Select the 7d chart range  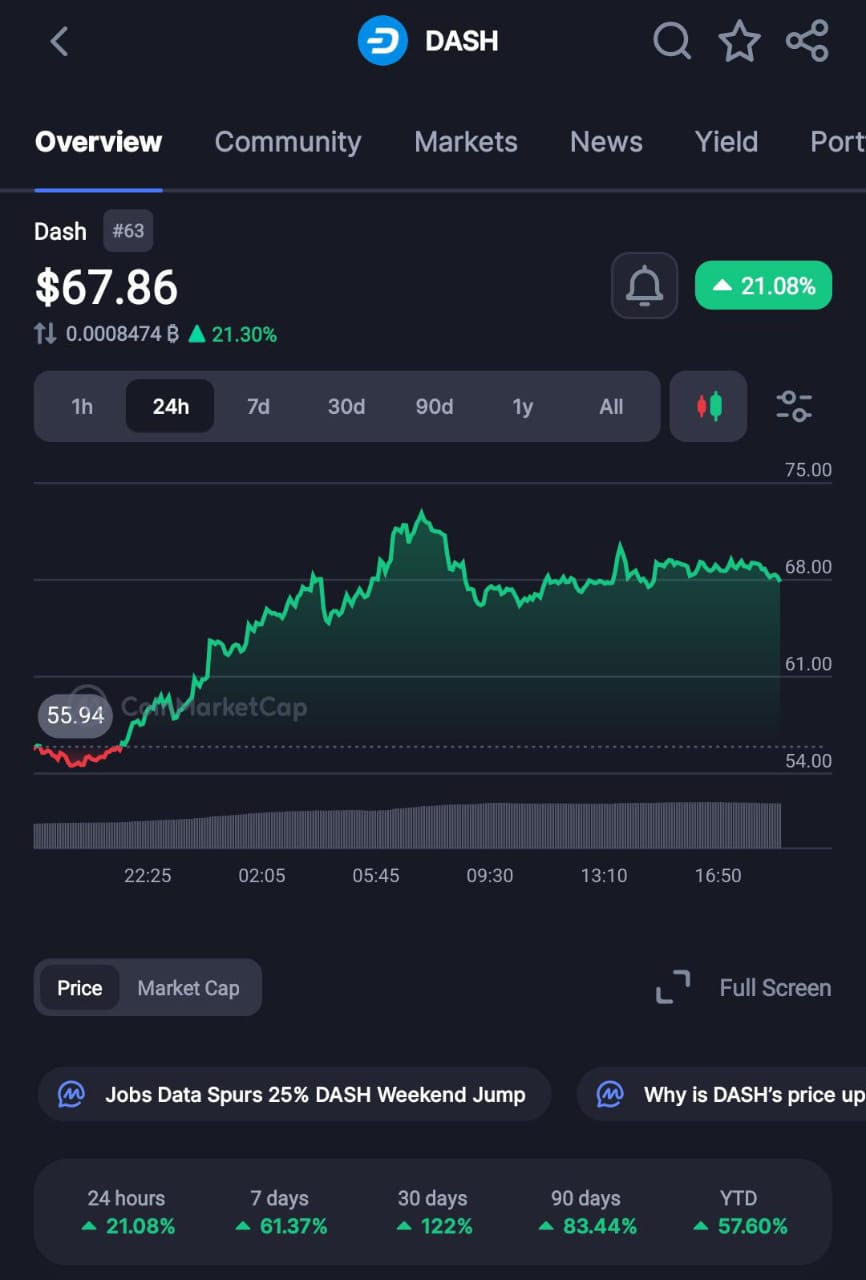[258, 406]
